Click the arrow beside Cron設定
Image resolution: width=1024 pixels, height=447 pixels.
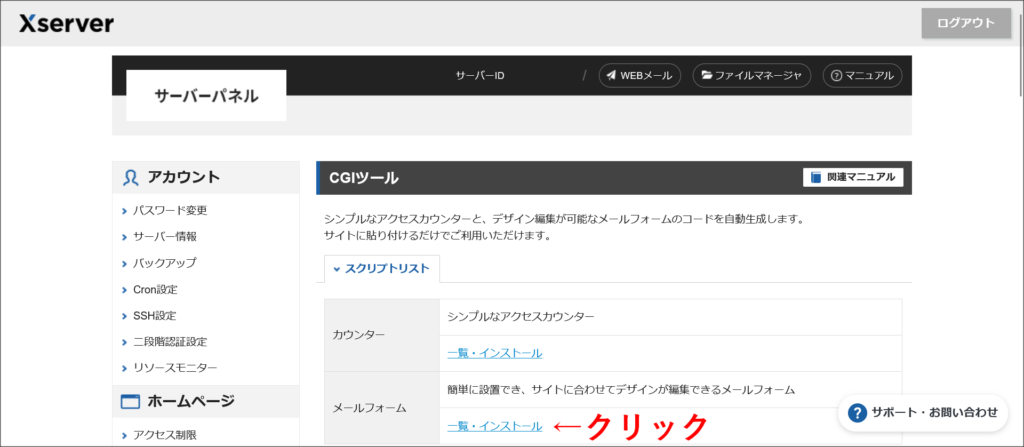(x=124, y=290)
